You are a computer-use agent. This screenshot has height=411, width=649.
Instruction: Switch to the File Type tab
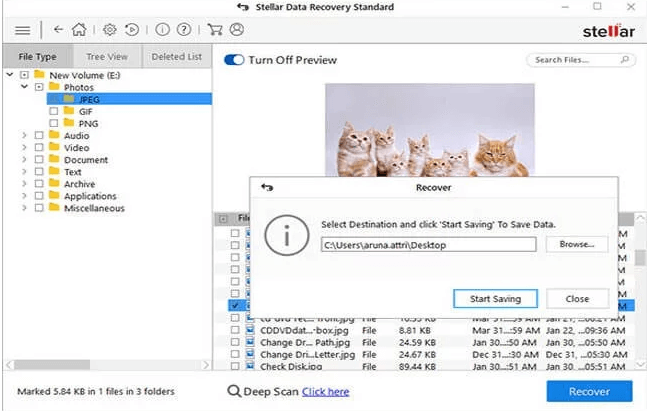(38, 57)
